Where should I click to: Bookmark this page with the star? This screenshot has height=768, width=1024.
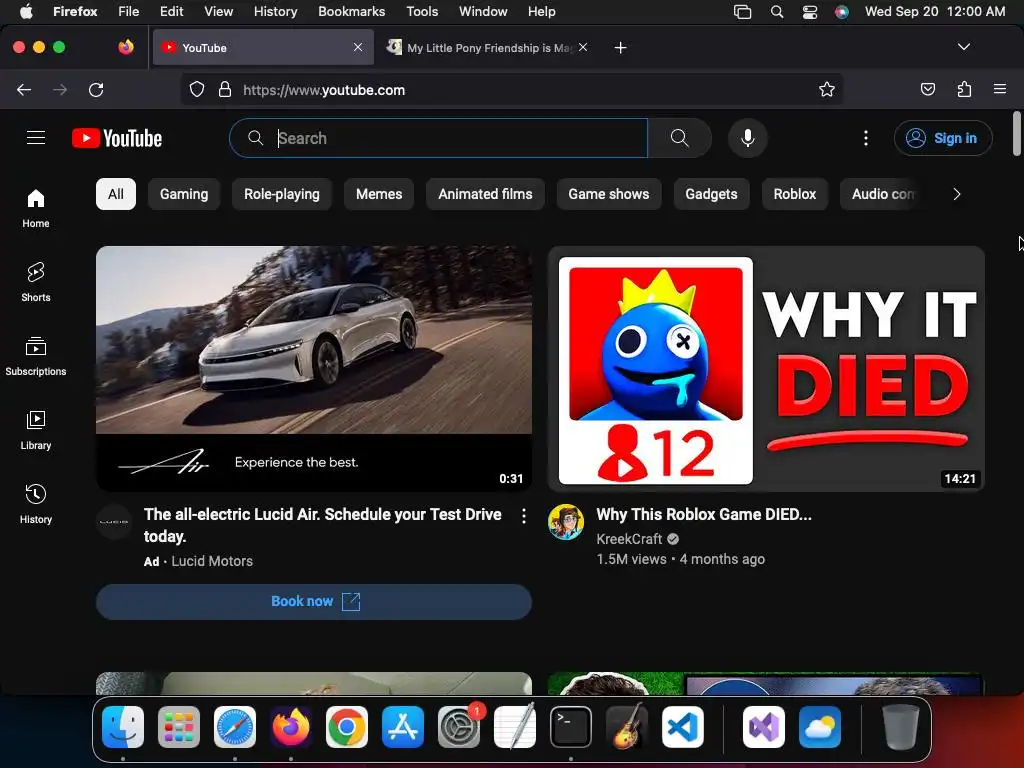pyautogui.click(x=827, y=89)
